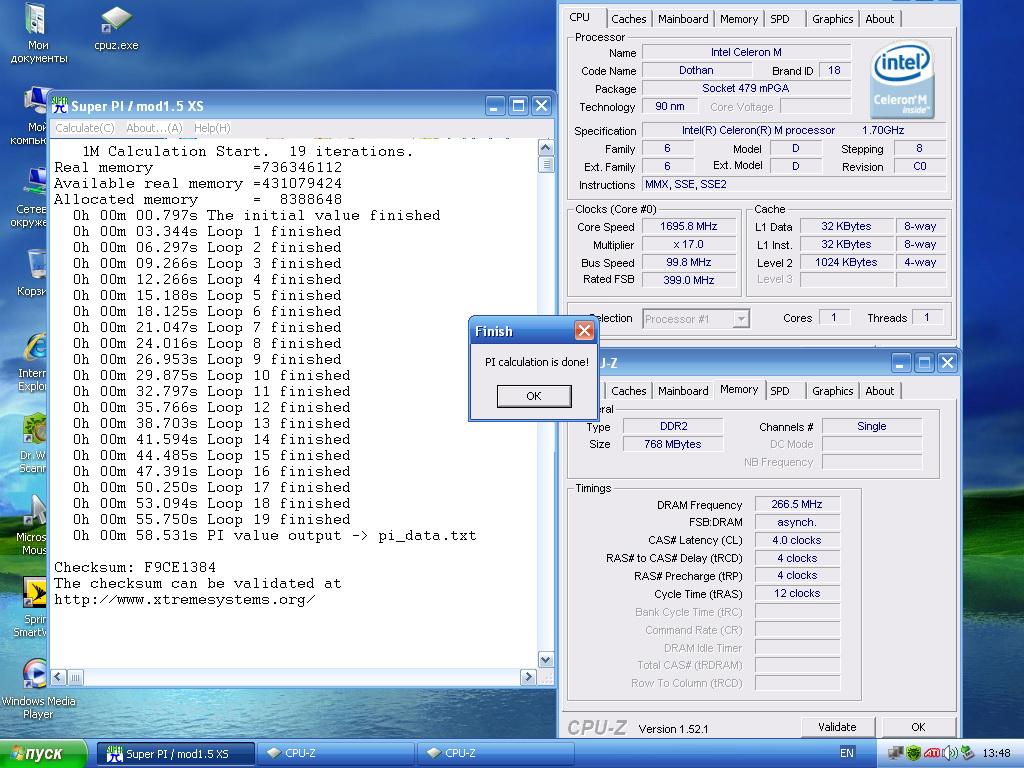Open the Processor #1 selection dropdown
This screenshot has width=1024, height=768.
point(696,319)
